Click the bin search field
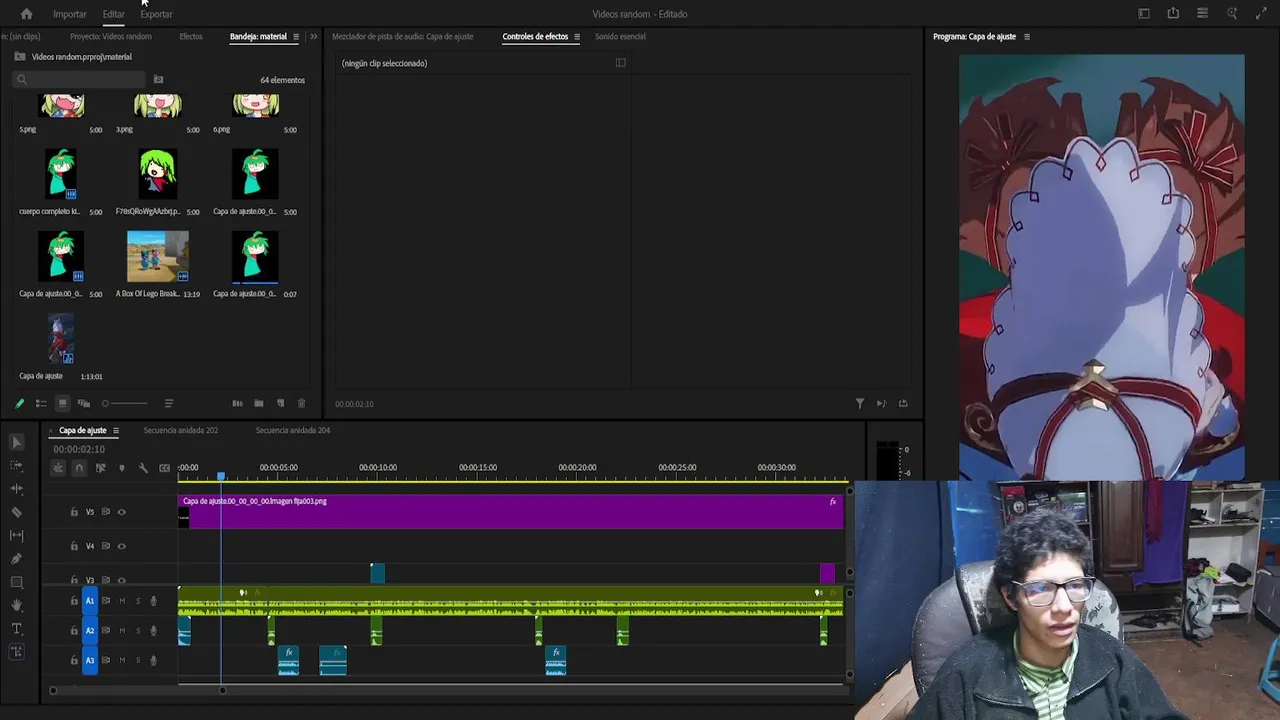Screen dimensions: 1280x720 80,79
